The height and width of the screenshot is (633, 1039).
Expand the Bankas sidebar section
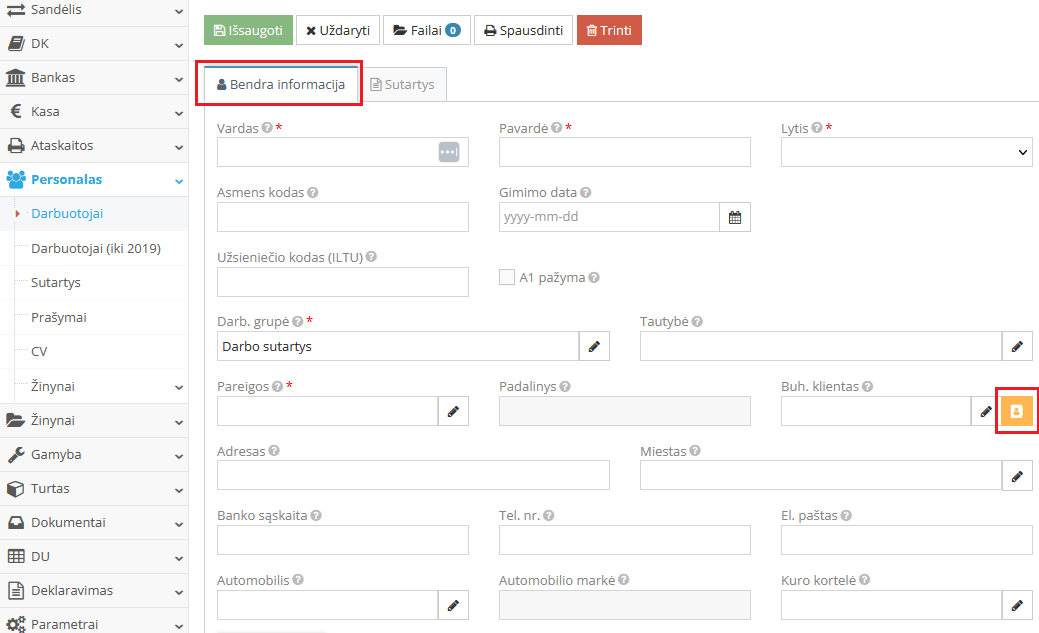pos(94,77)
